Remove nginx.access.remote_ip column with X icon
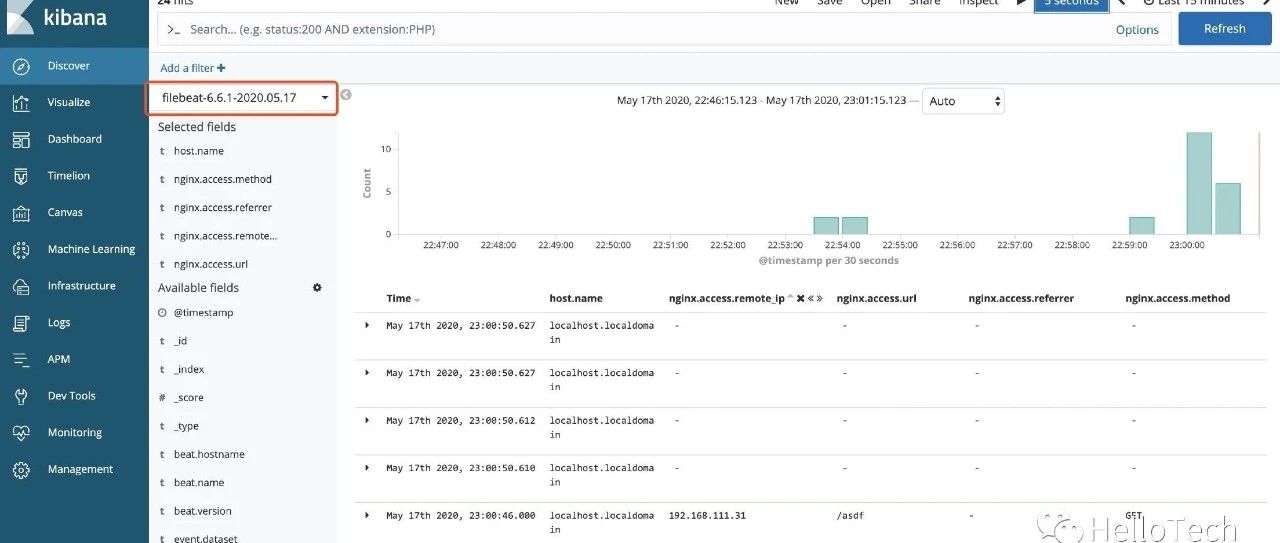The image size is (1280, 543). click(800, 299)
